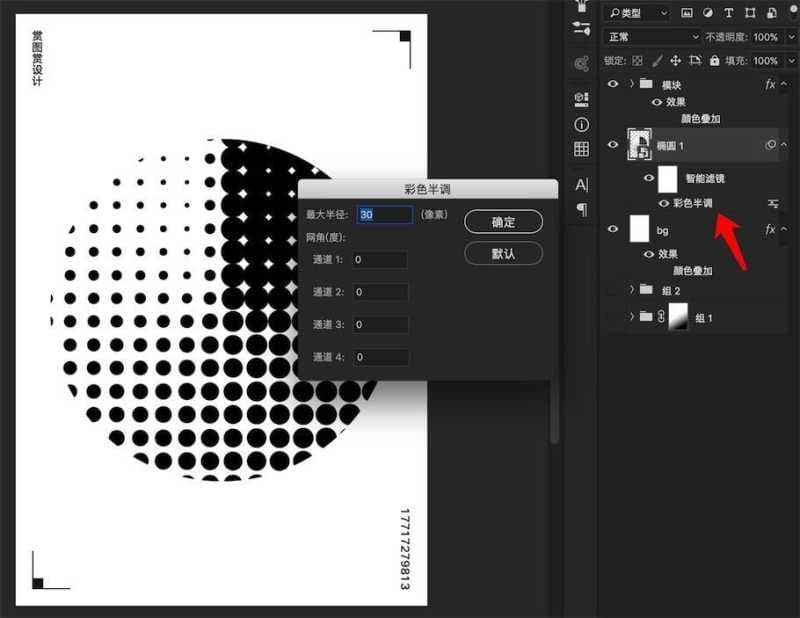Screen dimensions: 800x618
Task: Click the pixel layer filter icon
Action: click(686, 13)
